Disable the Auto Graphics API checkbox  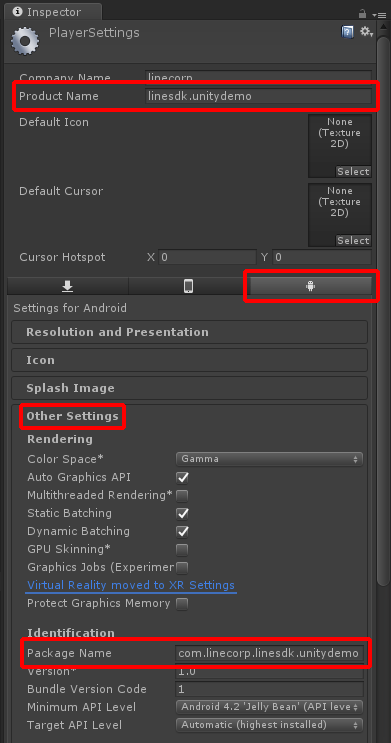click(x=182, y=477)
